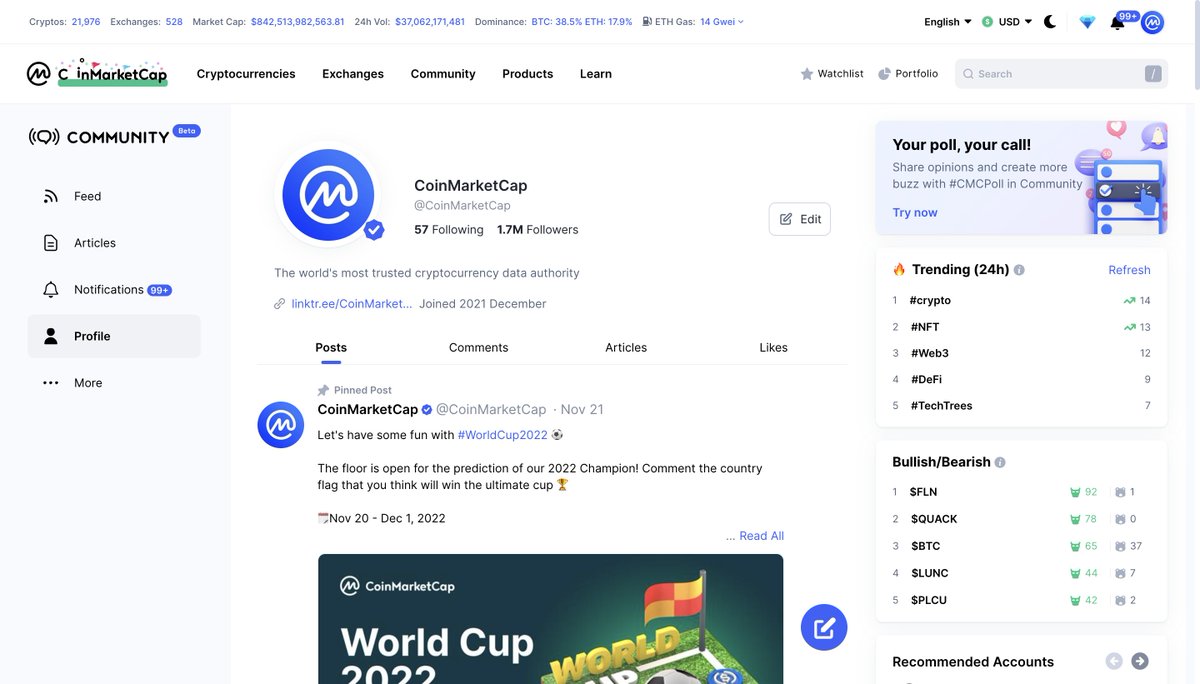Click the CoinMarketCap logo
The width and height of the screenshot is (1200, 684).
97,73
